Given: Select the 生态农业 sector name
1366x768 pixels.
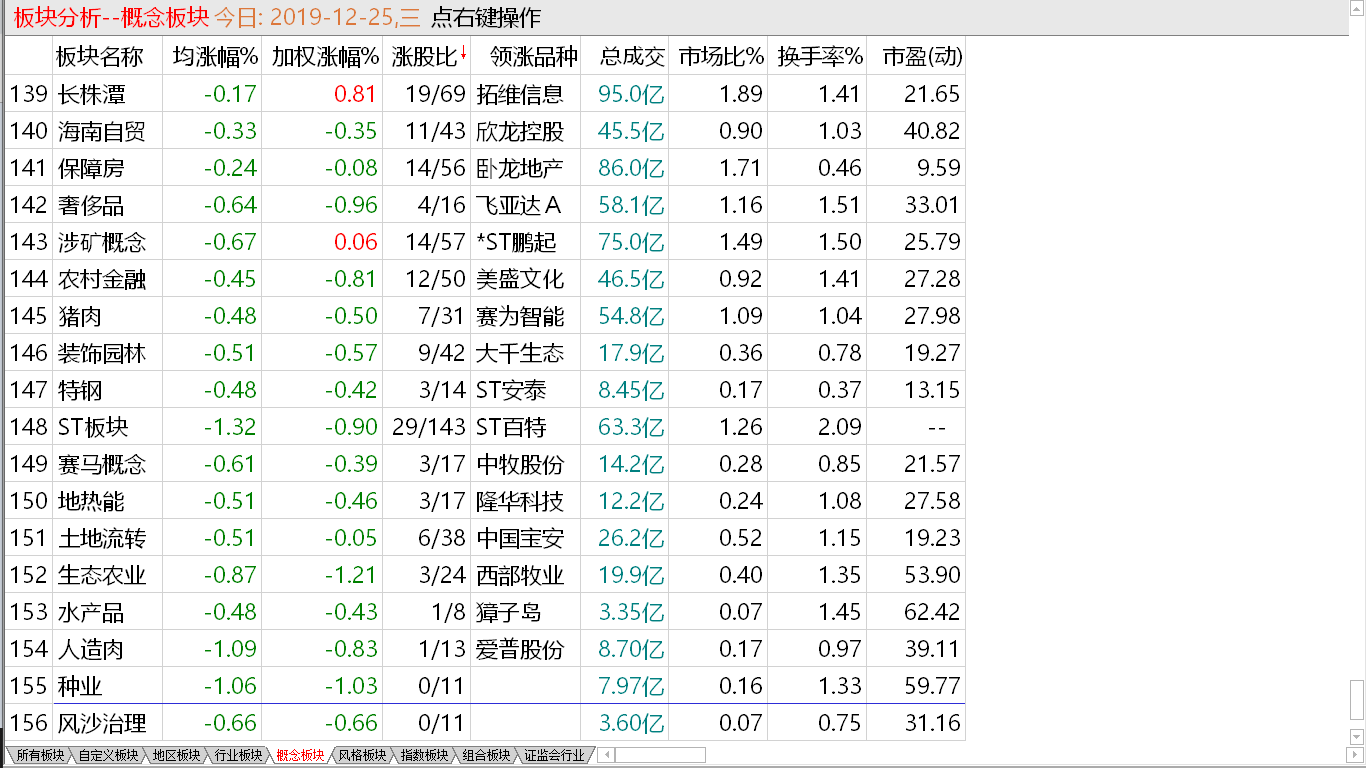Looking at the screenshot, I should 102,575.
